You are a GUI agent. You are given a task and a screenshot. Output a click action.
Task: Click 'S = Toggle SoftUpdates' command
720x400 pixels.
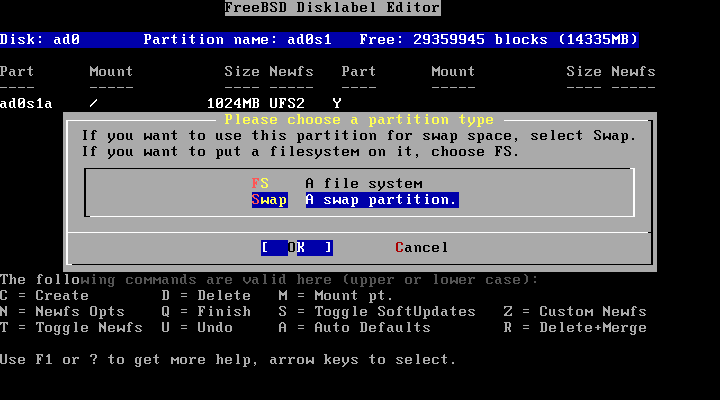[x=377, y=312]
